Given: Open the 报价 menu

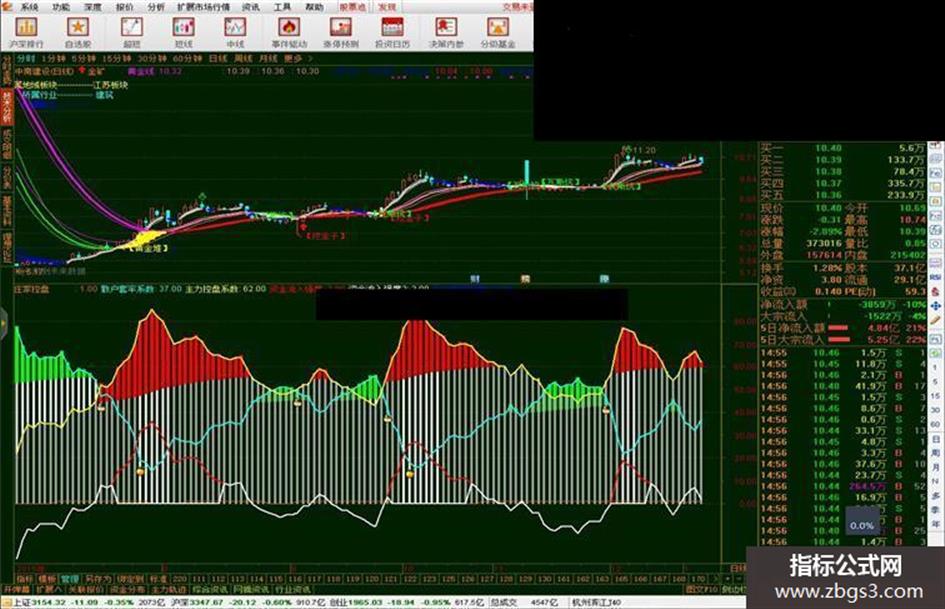Looking at the screenshot, I should pos(125,7).
